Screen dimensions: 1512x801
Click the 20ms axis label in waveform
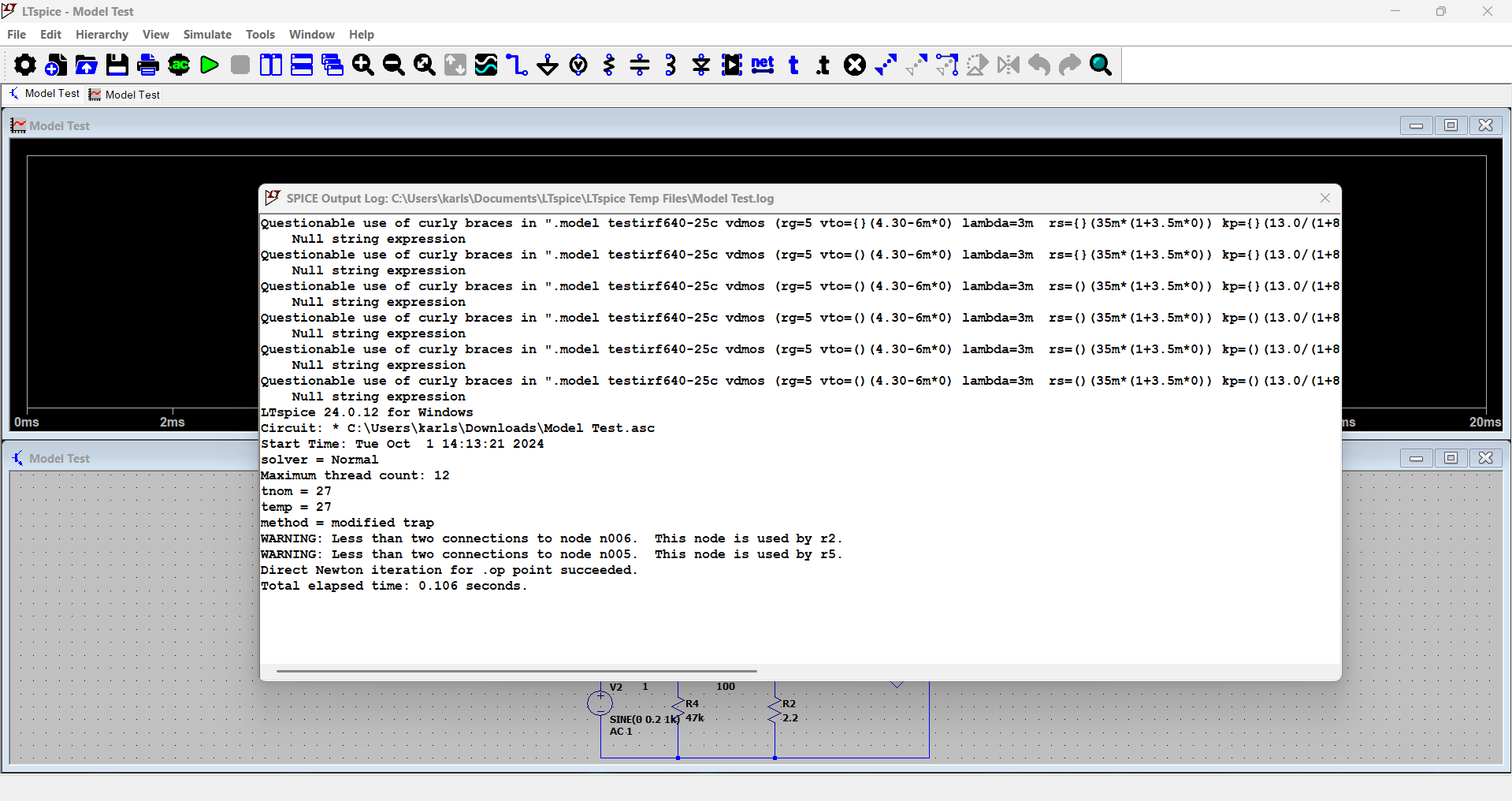click(1485, 423)
